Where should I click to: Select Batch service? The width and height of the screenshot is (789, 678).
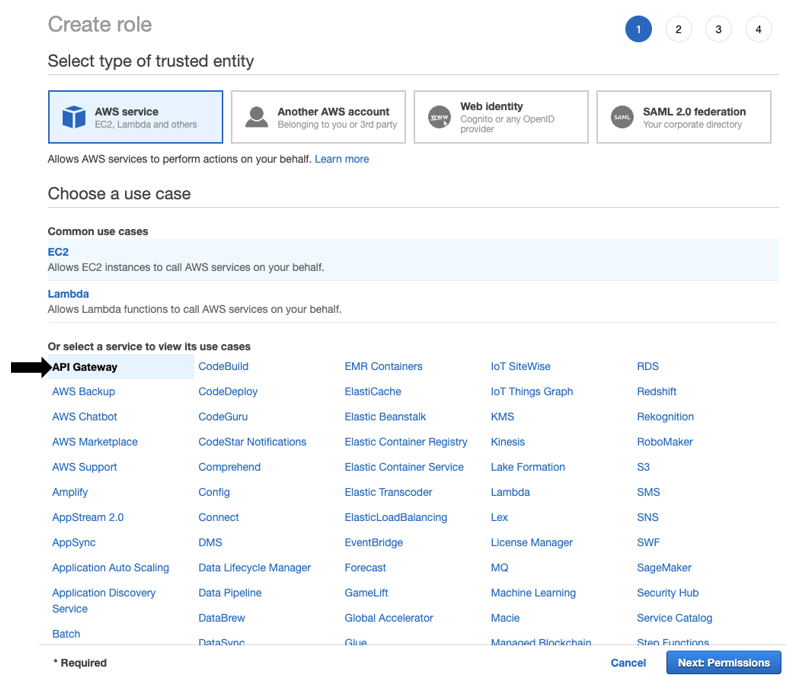66,634
